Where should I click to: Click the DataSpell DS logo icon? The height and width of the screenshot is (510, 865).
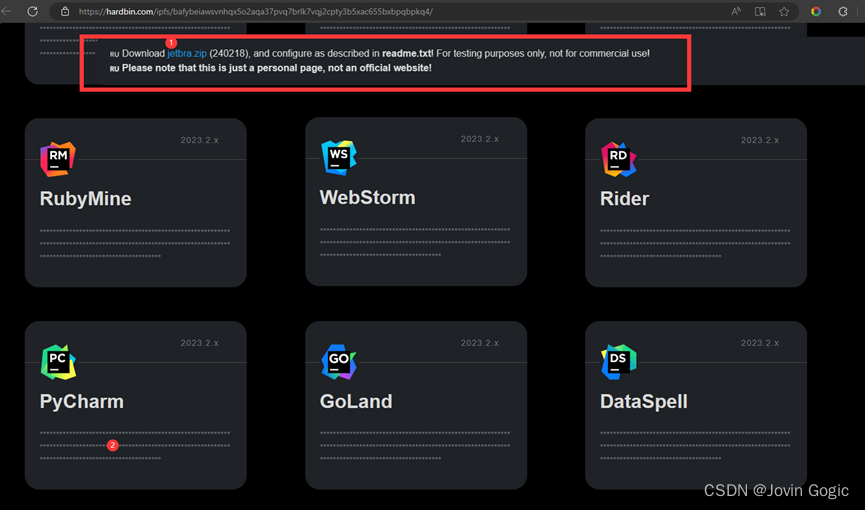click(618, 362)
